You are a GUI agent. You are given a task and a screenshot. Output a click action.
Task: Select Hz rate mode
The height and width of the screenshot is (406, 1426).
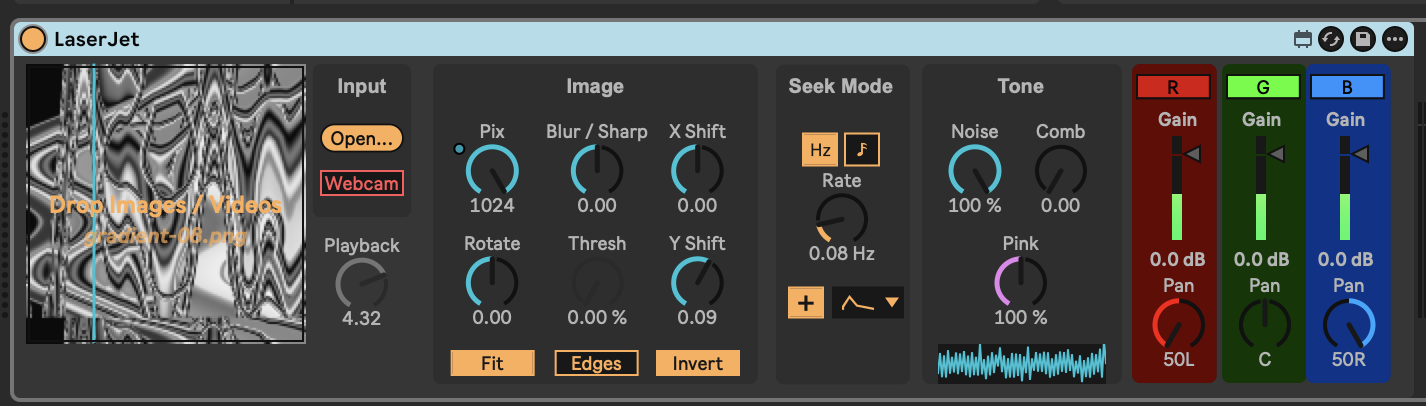point(820,150)
